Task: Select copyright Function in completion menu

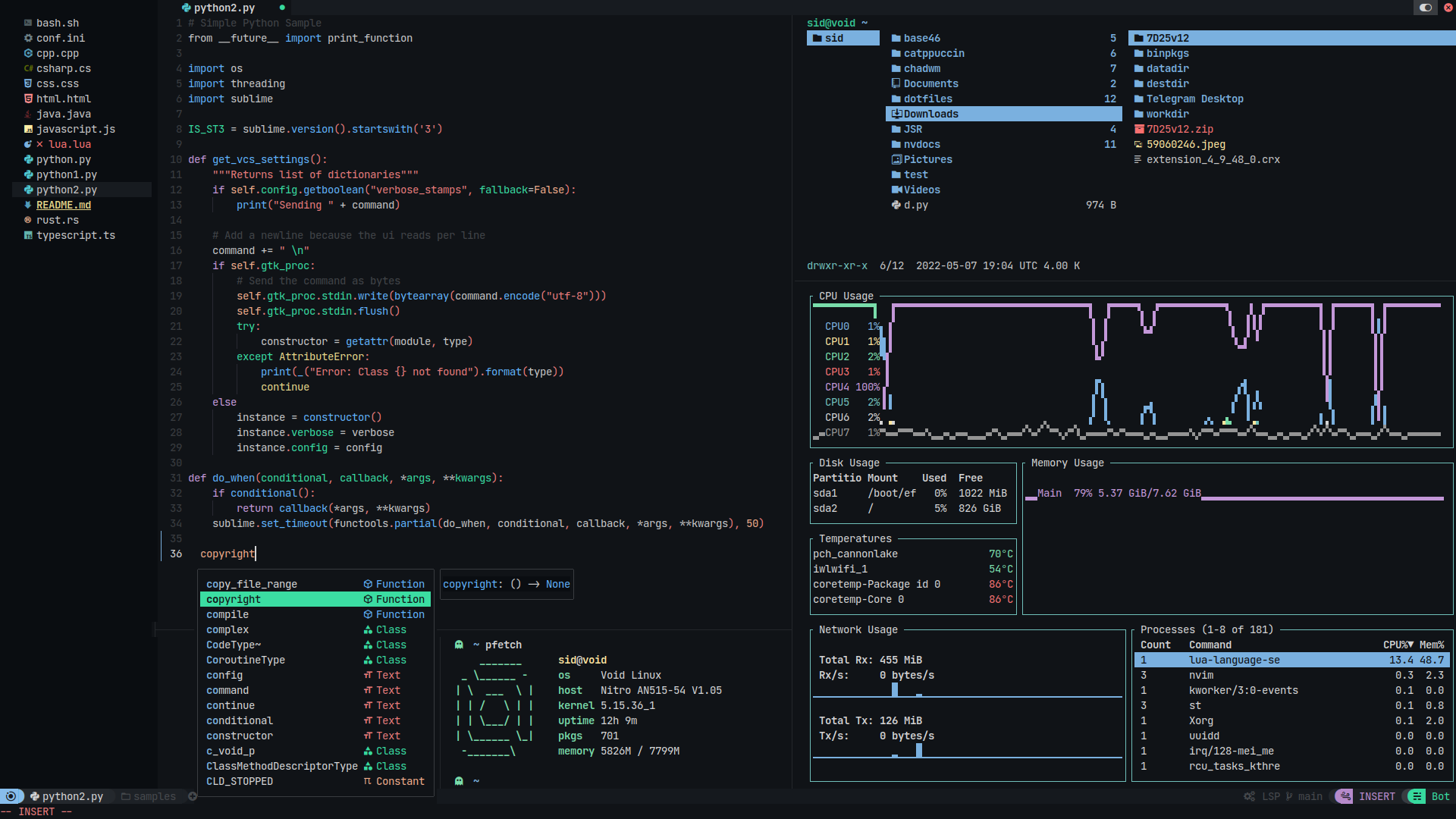Action: (x=315, y=599)
